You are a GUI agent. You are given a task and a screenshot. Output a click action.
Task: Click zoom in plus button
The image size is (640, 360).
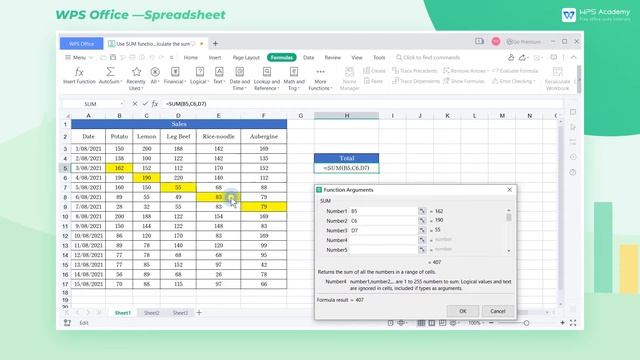tap(562, 323)
